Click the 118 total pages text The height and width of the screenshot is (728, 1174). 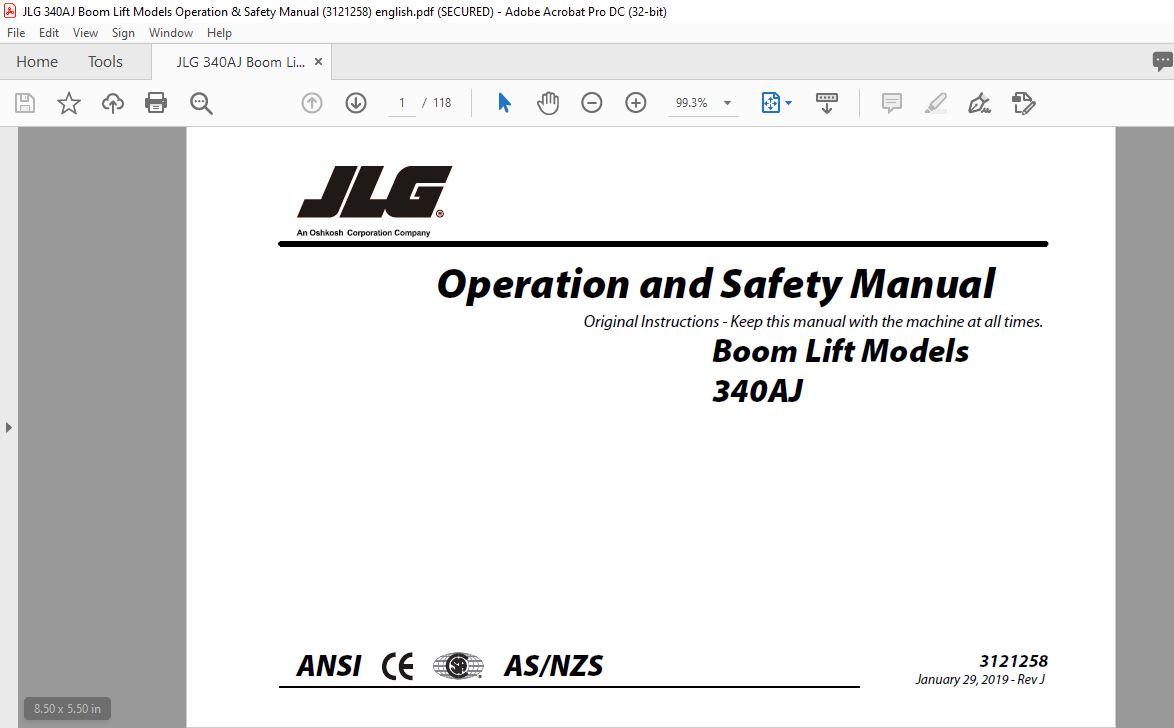point(442,103)
